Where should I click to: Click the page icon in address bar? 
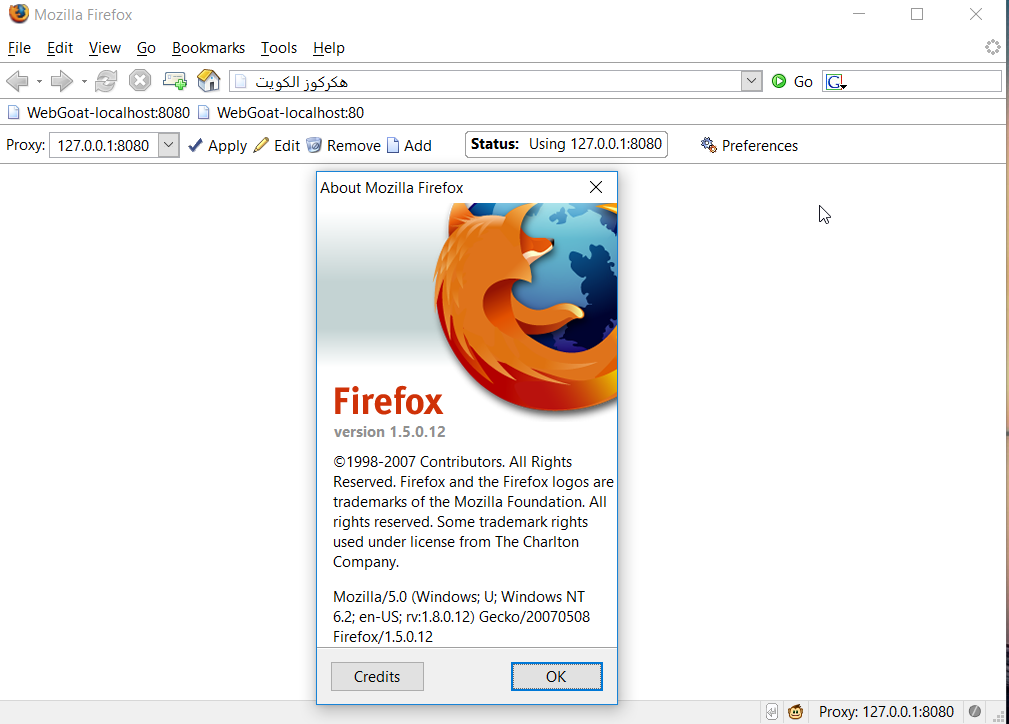tap(241, 81)
